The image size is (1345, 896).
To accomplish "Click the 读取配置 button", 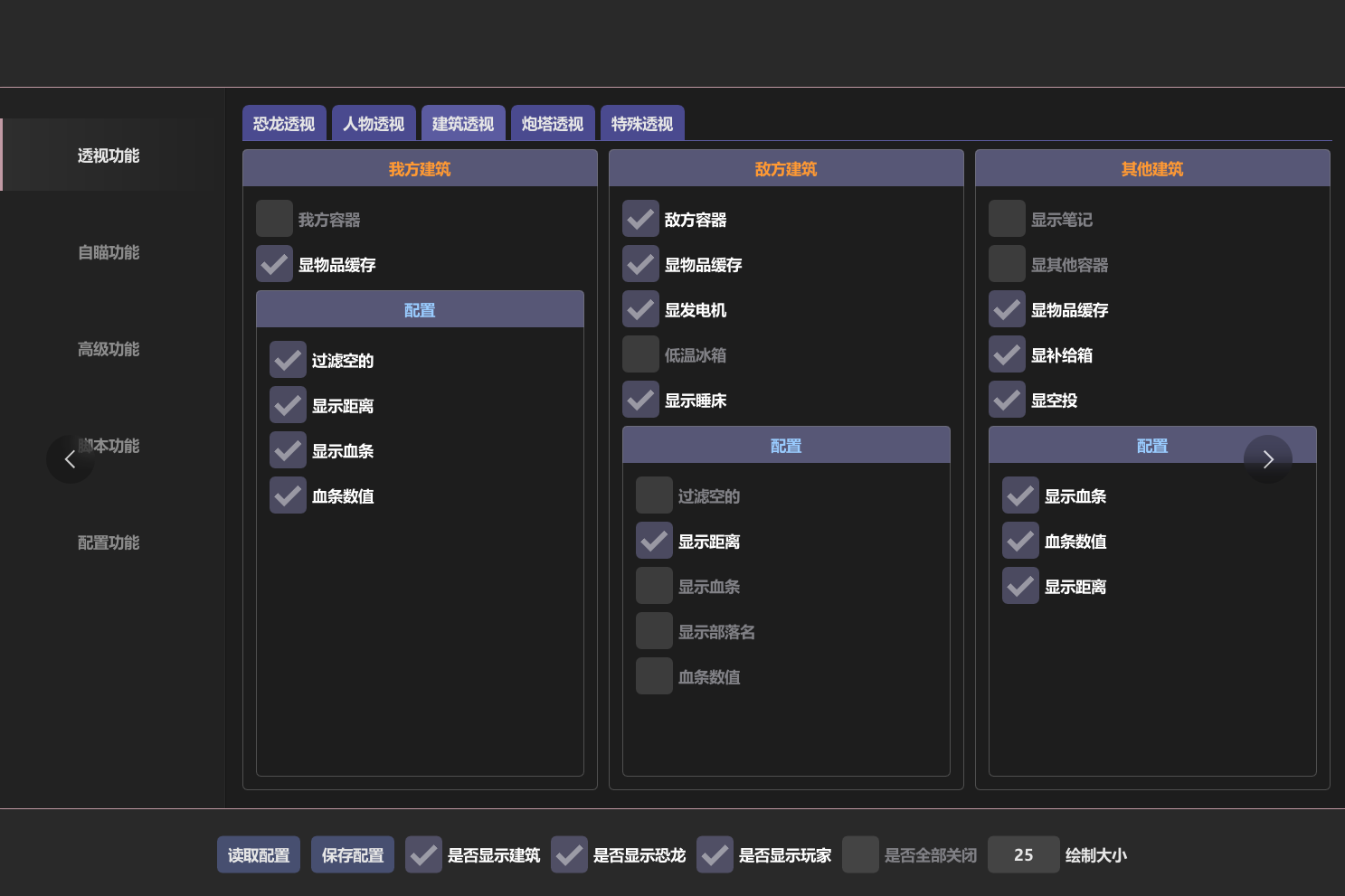I will pos(259,854).
